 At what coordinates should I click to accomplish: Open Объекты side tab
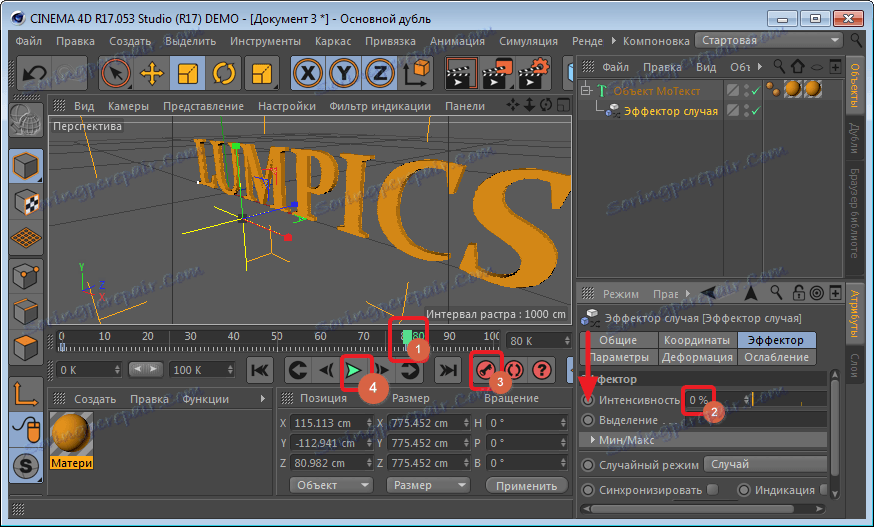[x=854, y=85]
